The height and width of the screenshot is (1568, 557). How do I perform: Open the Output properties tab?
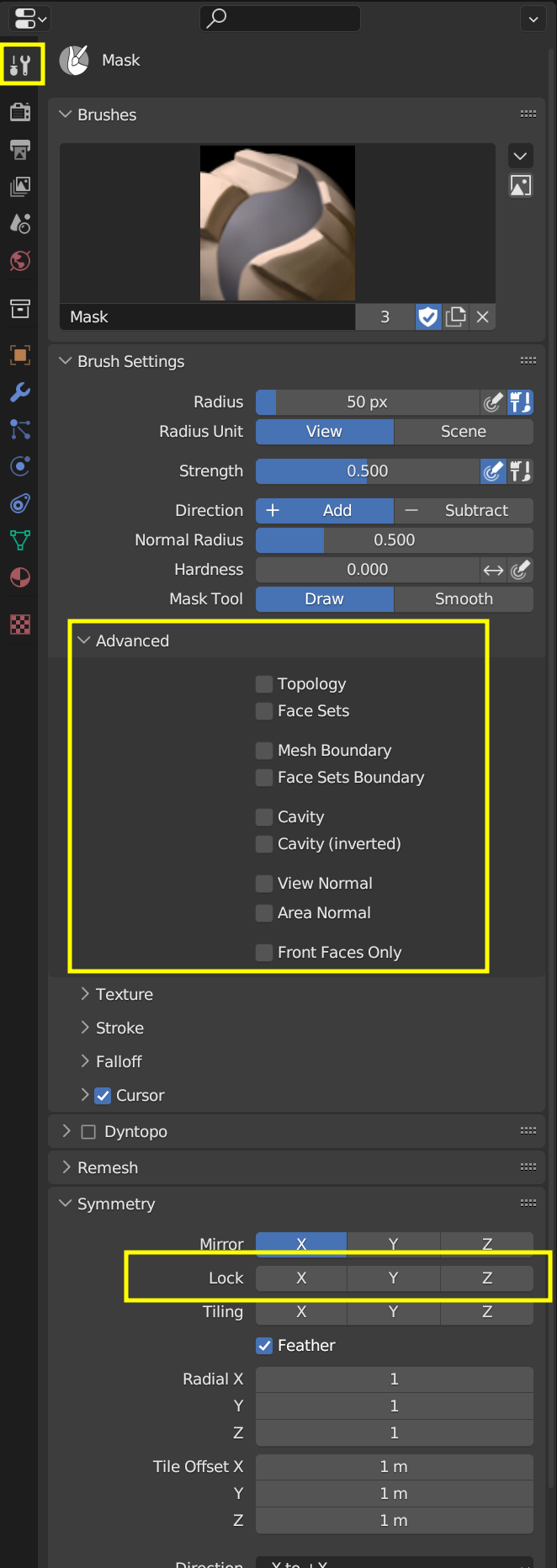20,150
